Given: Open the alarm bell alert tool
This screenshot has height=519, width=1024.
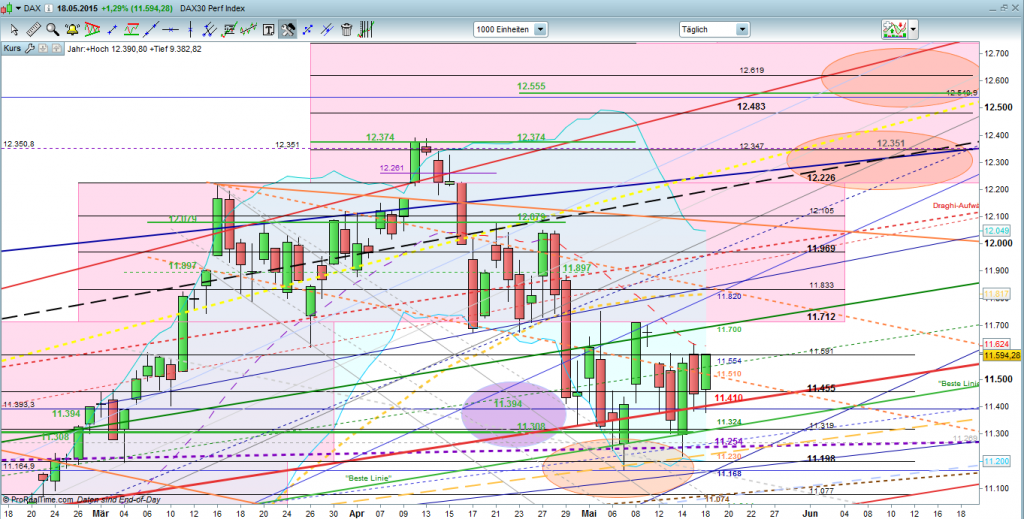Looking at the screenshot, I should click(72, 29).
